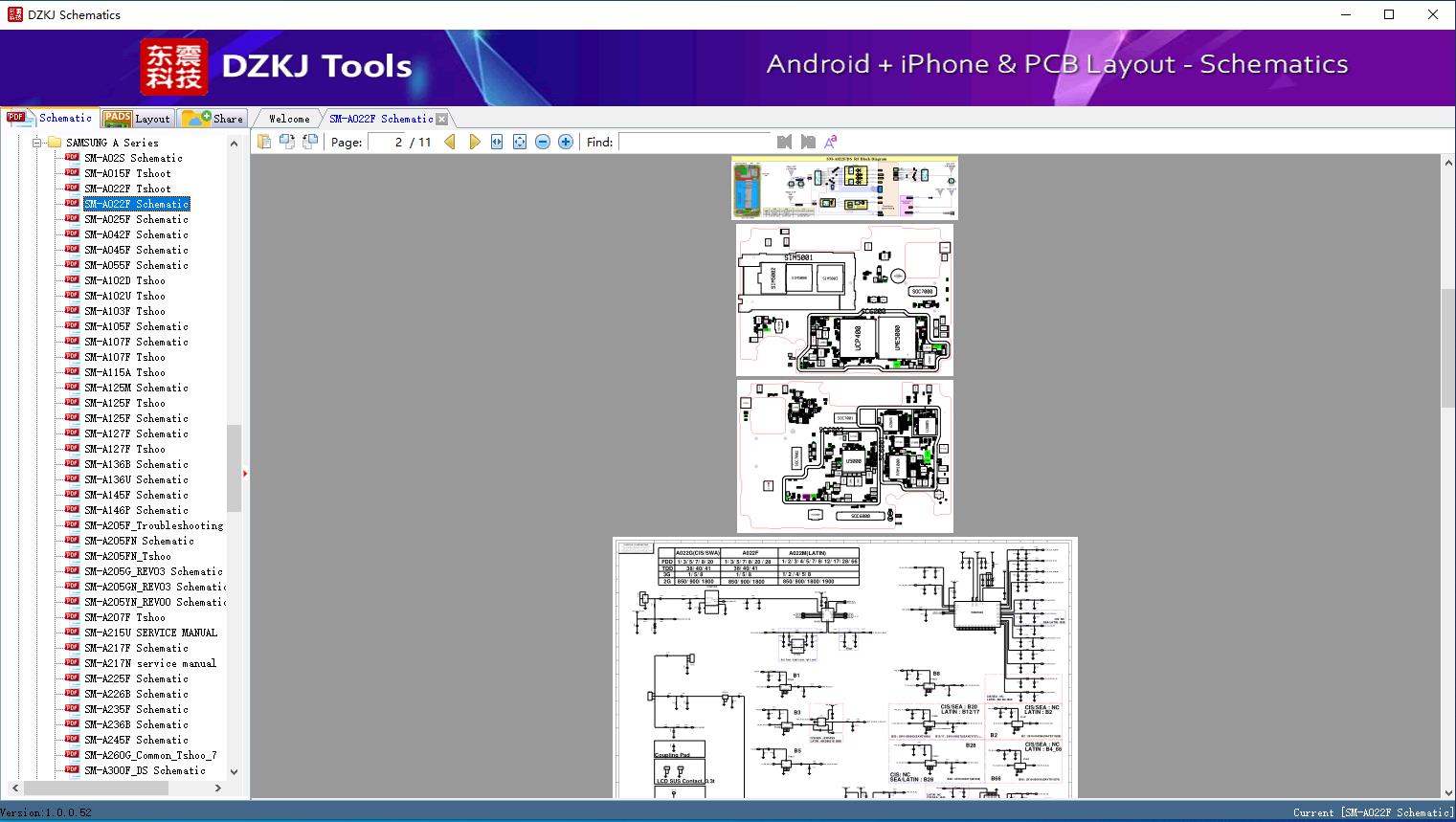Viewport: 1456px width, 822px height.
Task: Click the find next icon
Action: click(808, 142)
